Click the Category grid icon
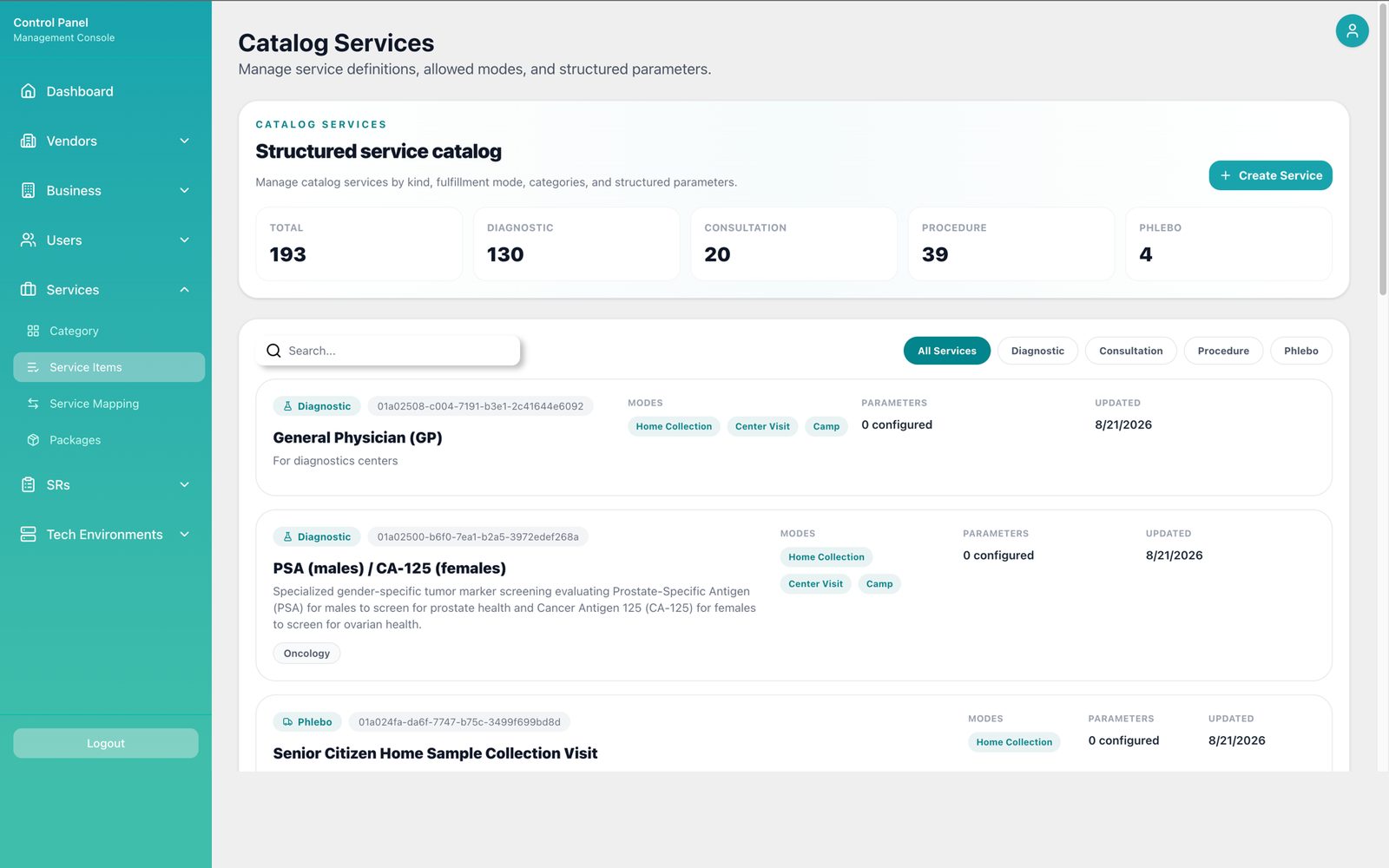Viewport: 1389px width, 868px height. pyautogui.click(x=33, y=331)
